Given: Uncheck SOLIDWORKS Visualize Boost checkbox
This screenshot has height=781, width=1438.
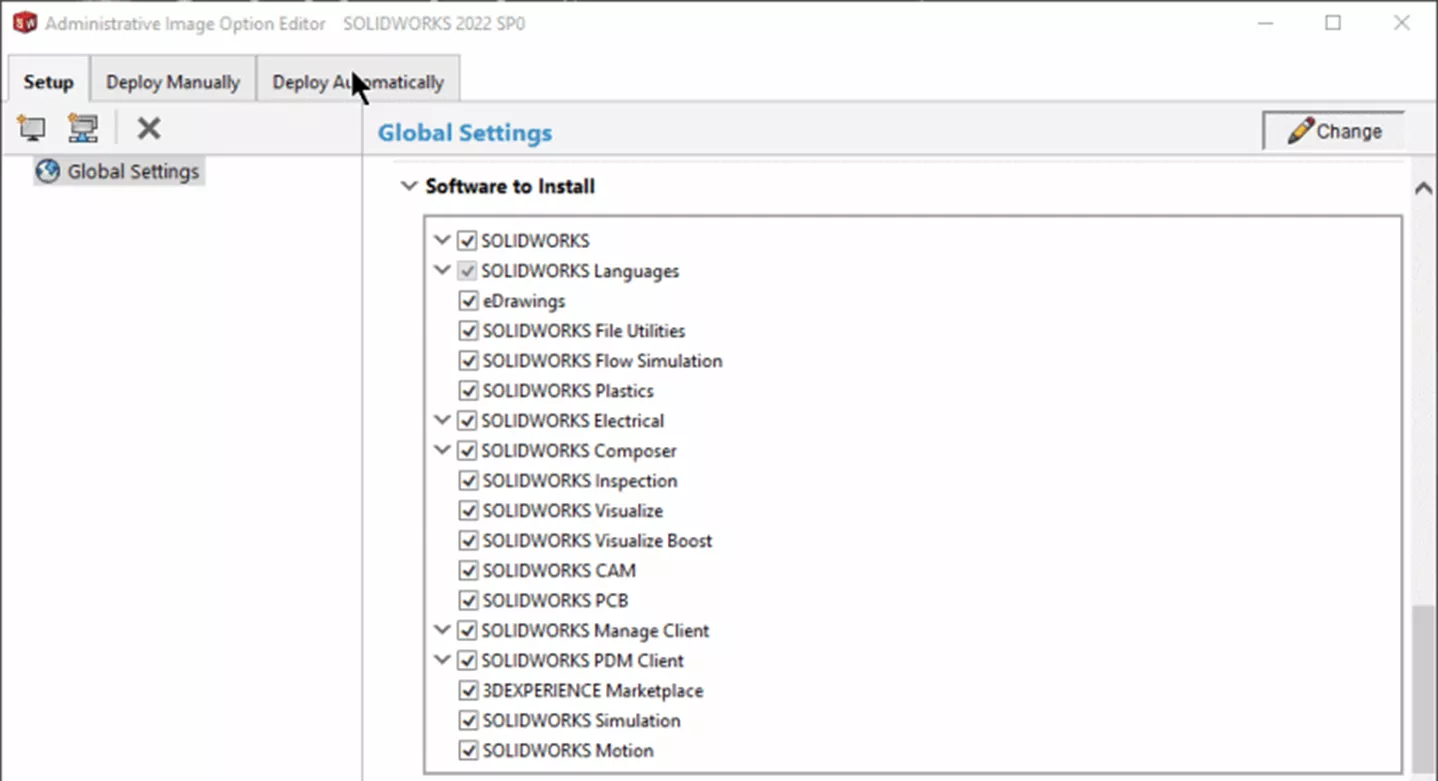Looking at the screenshot, I should coord(468,541).
